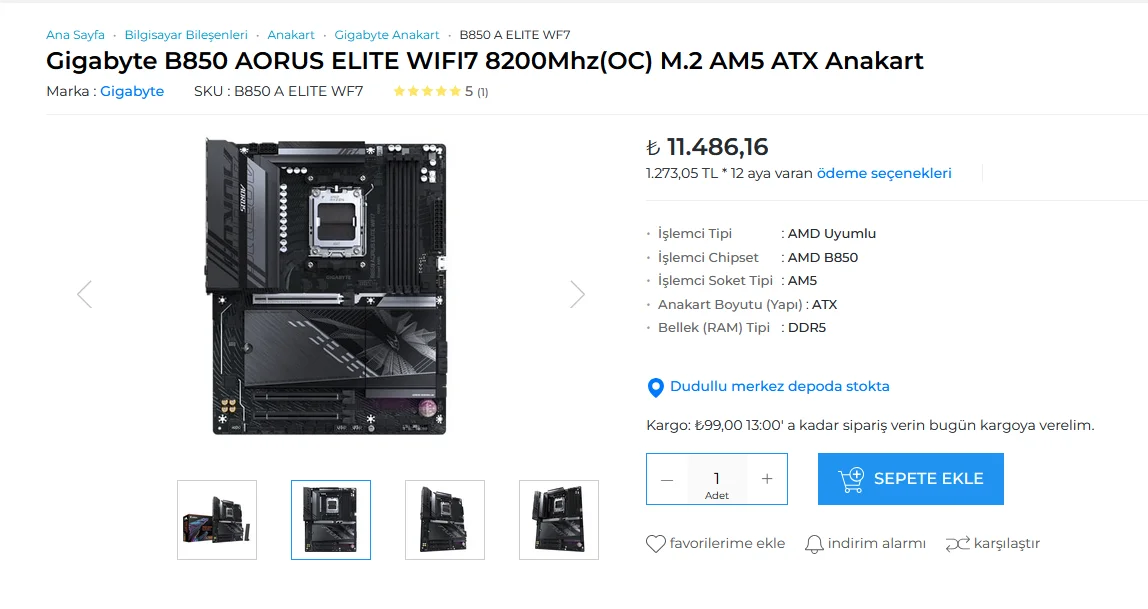Click the location pin stock icon
The width and height of the screenshot is (1148, 609).
pyautogui.click(x=655, y=387)
